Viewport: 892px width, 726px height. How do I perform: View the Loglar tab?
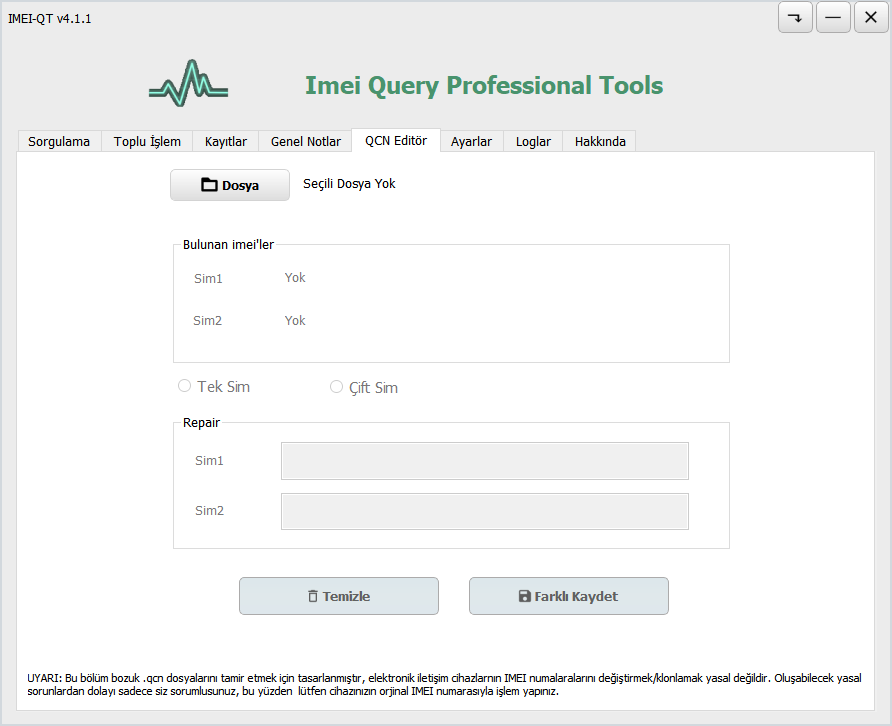click(533, 141)
